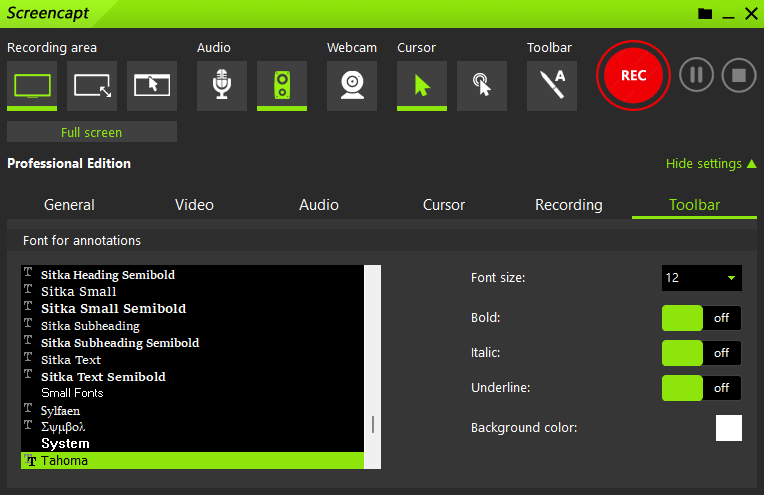Open the General tab

click(x=69, y=205)
